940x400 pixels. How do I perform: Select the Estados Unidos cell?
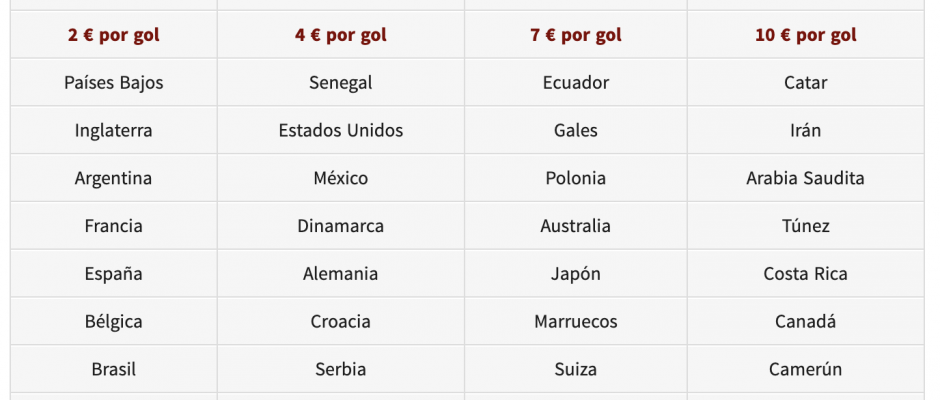(x=341, y=130)
